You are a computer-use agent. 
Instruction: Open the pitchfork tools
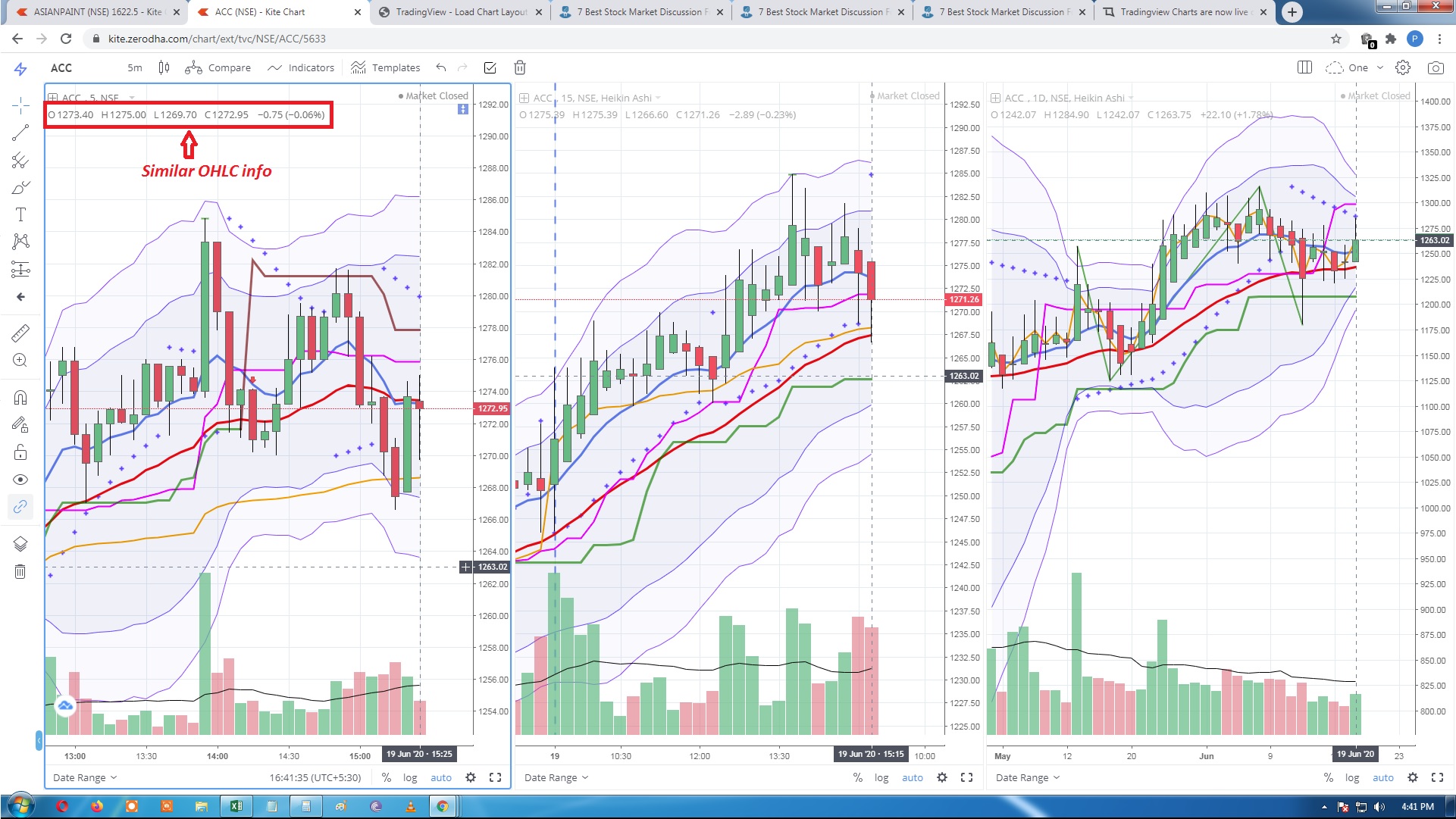coord(20,161)
